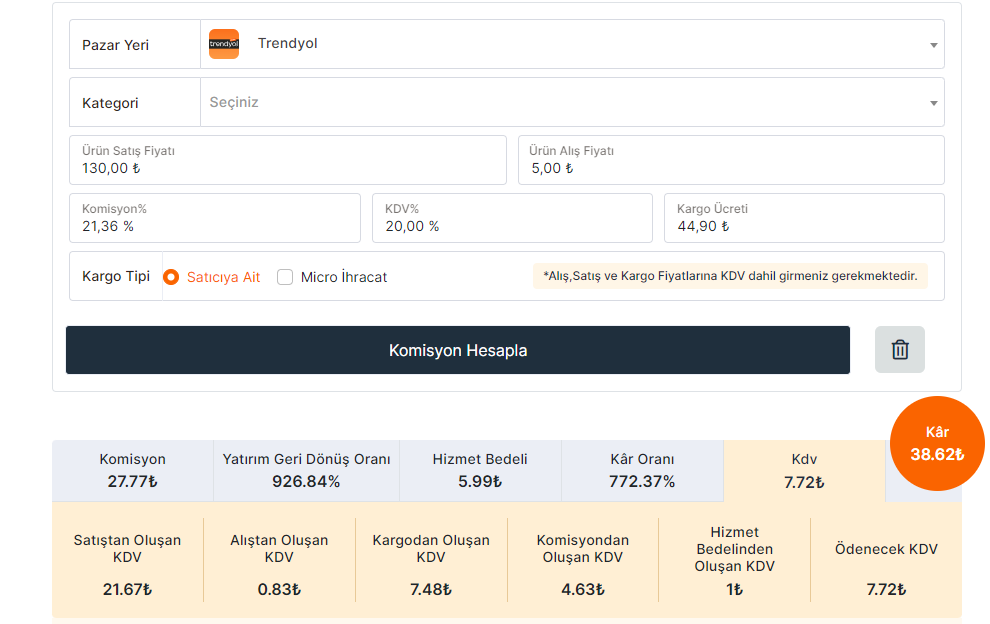
Task: Open the Yatırım Geri Dönüş Oranı tab
Action: click(306, 471)
